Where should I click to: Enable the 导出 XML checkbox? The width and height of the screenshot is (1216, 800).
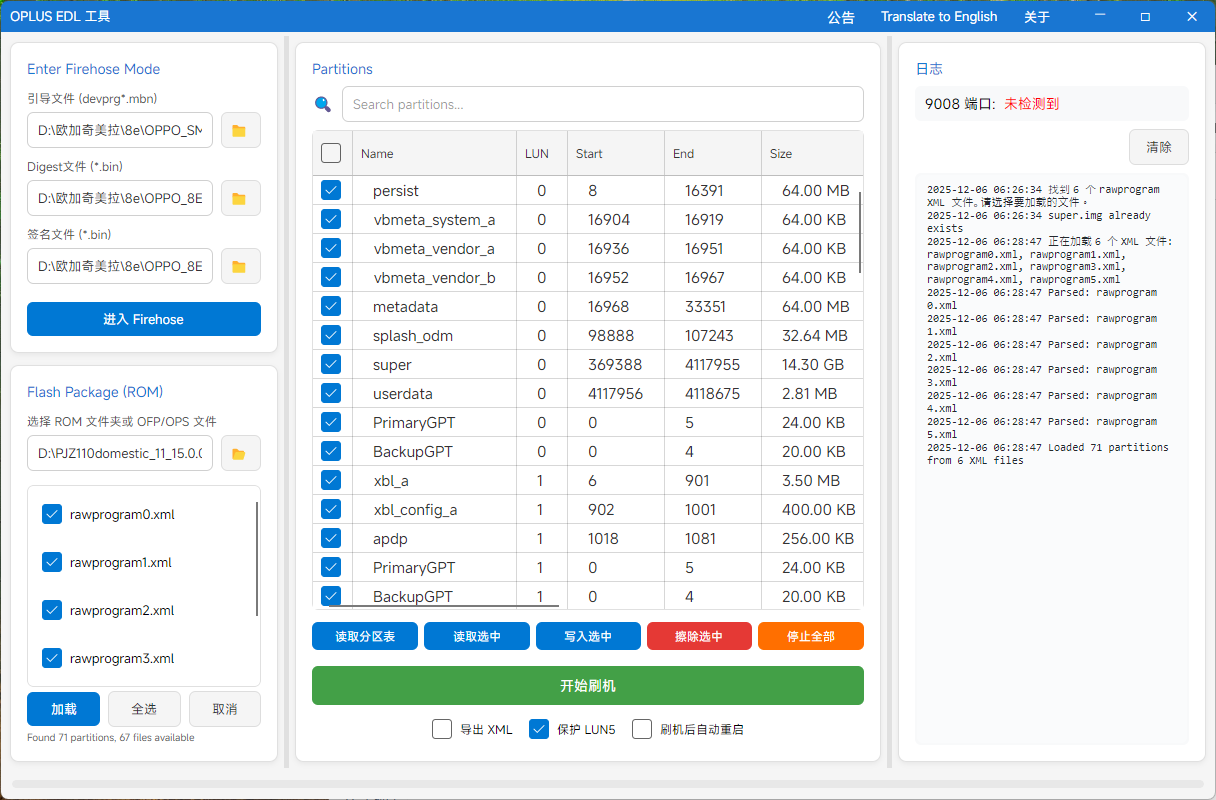(x=442, y=729)
